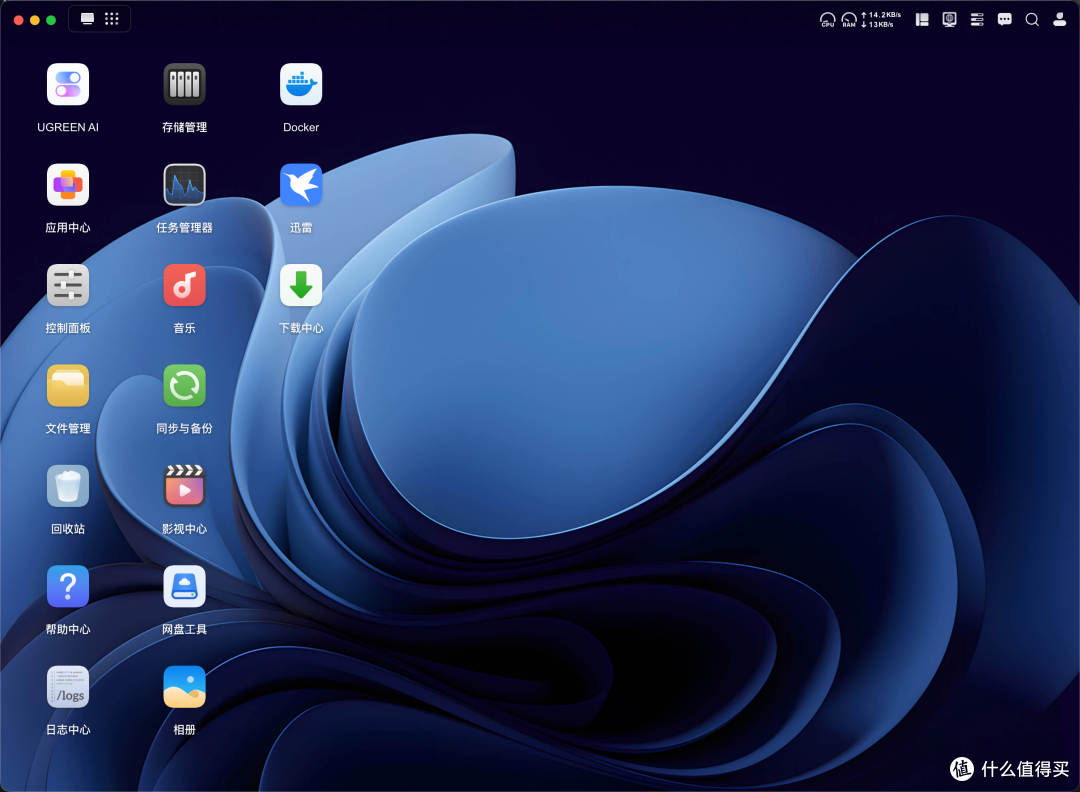Open the 任务管理器 task manager

coord(184,185)
